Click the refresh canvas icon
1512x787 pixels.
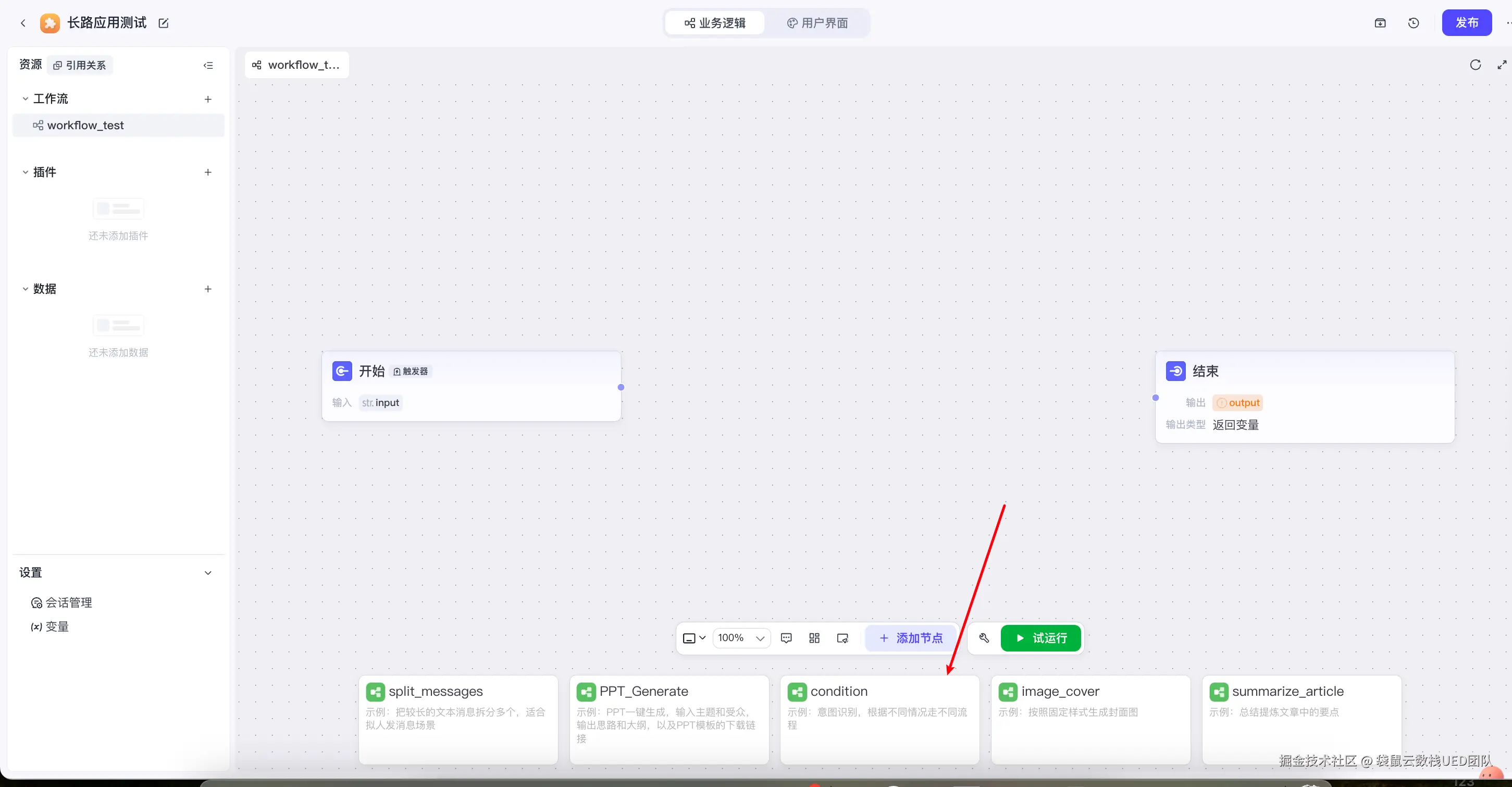pos(1475,65)
